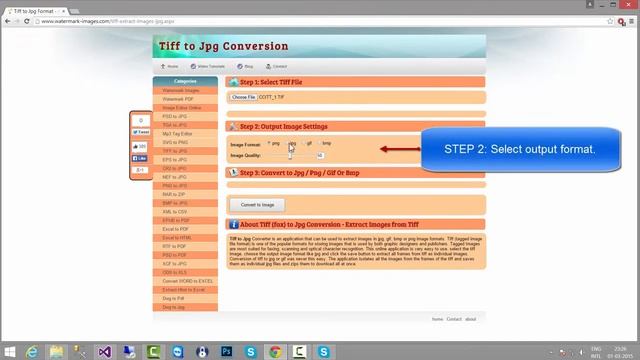Click the Convert to Image button
This screenshot has height=360, width=640.
tap(257, 205)
